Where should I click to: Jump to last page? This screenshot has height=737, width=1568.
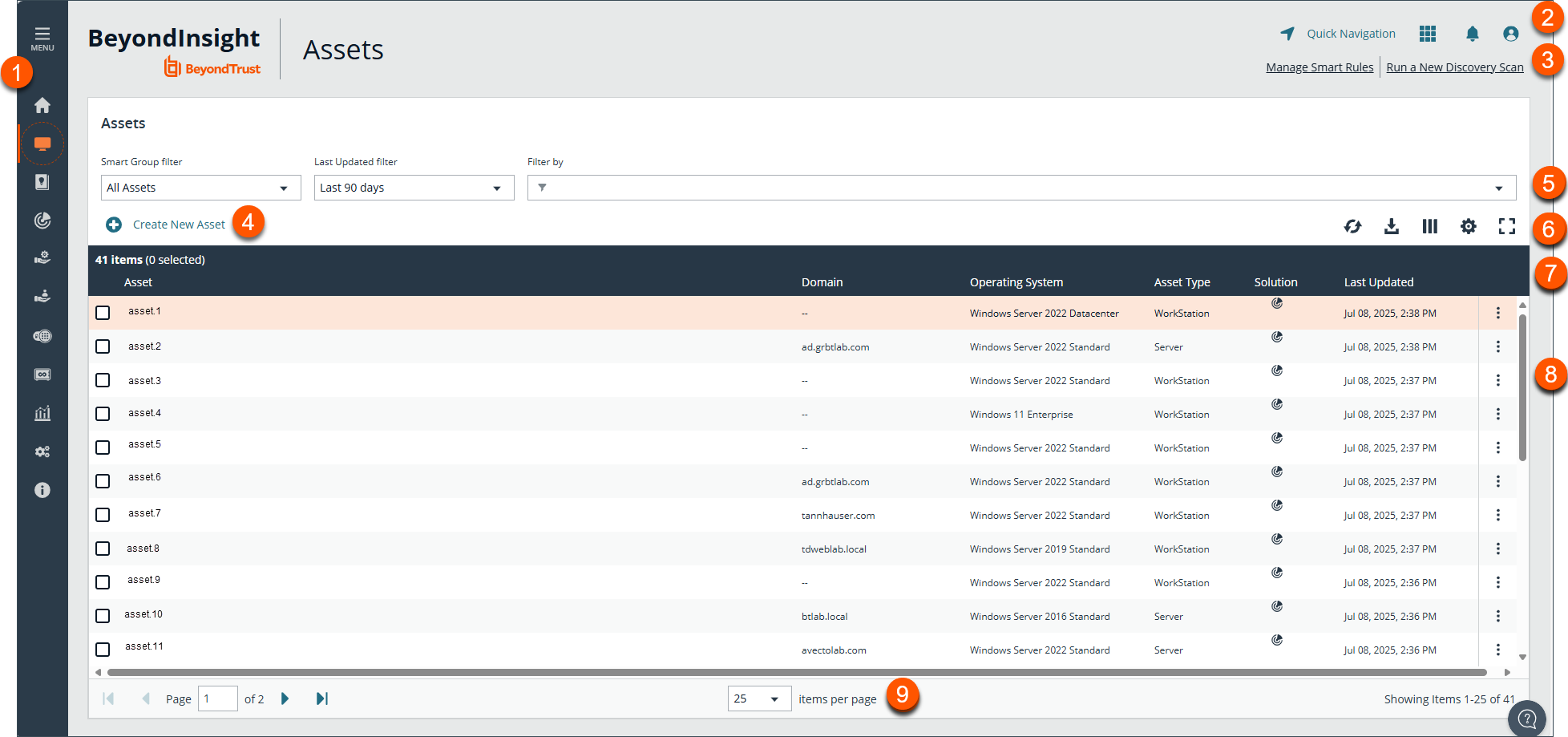[x=322, y=699]
